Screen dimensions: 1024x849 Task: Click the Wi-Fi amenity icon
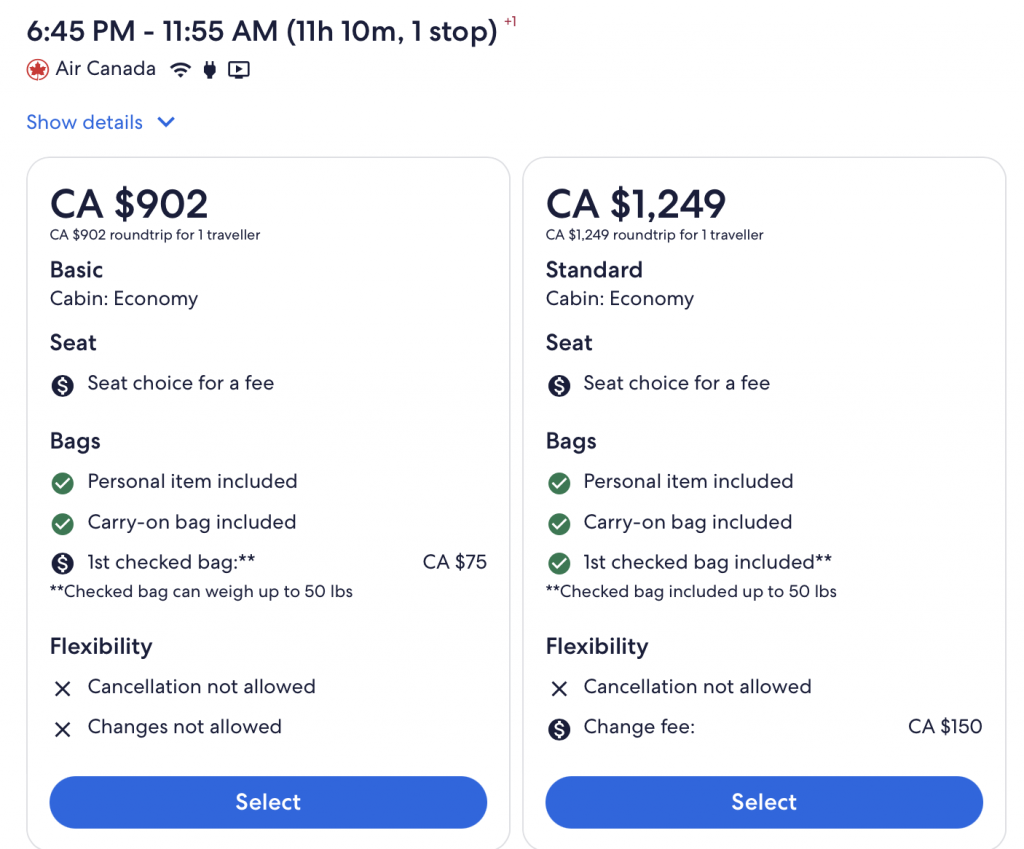(x=180, y=70)
